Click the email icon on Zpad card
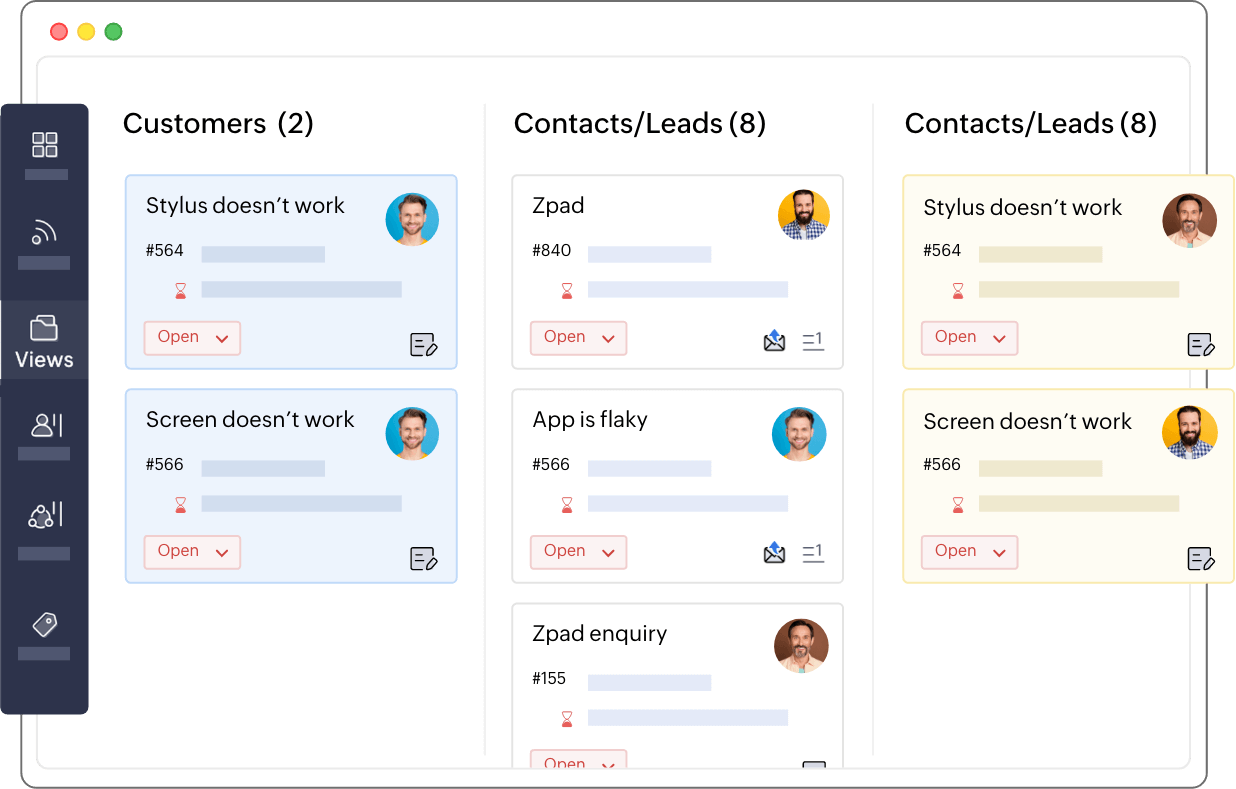Viewport: 1236px width, 789px height. (774, 341)
